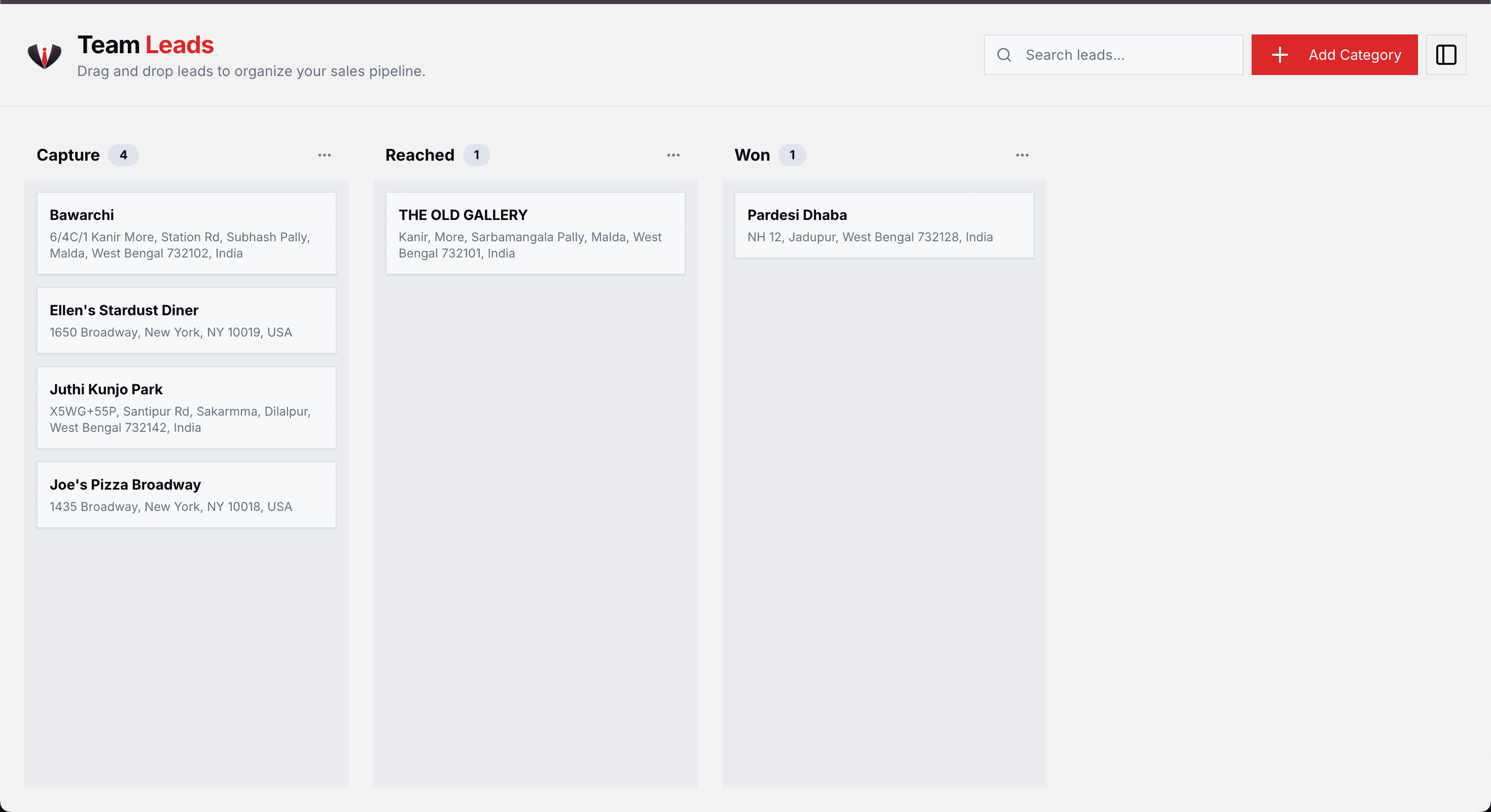Click the Team Leads title text
Screen dimensions: 1491x812
click(146, 45)
